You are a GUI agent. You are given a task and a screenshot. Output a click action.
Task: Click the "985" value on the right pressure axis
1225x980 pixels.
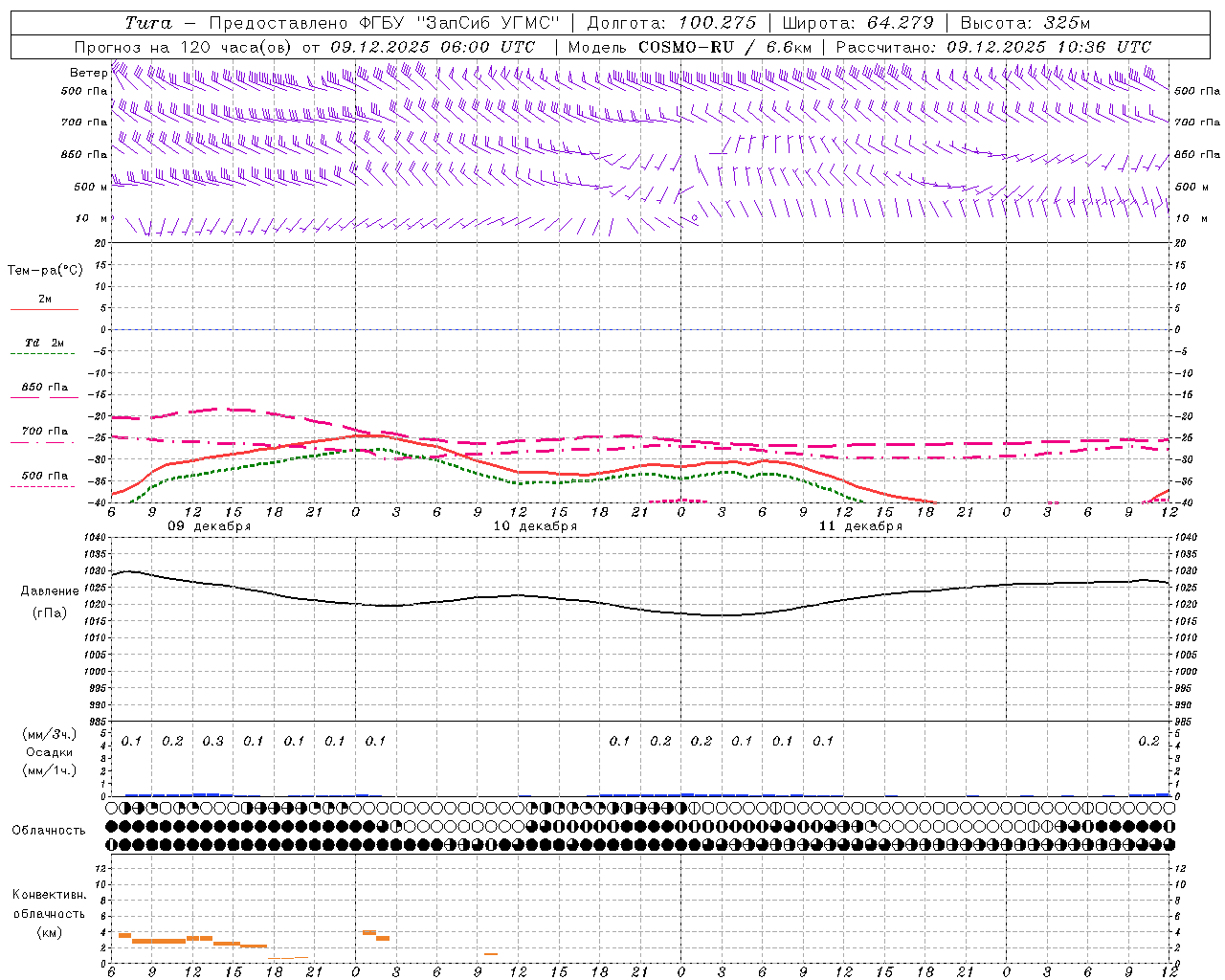click(x=1184, y=722)
